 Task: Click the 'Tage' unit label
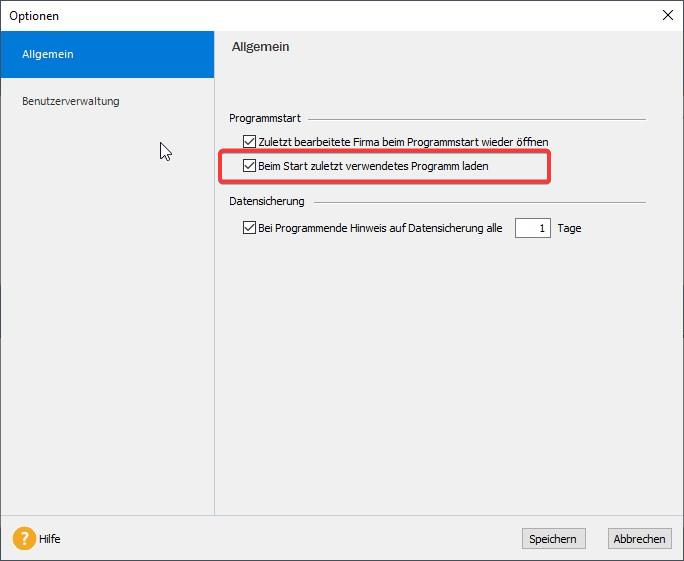(x=569, y=228)
